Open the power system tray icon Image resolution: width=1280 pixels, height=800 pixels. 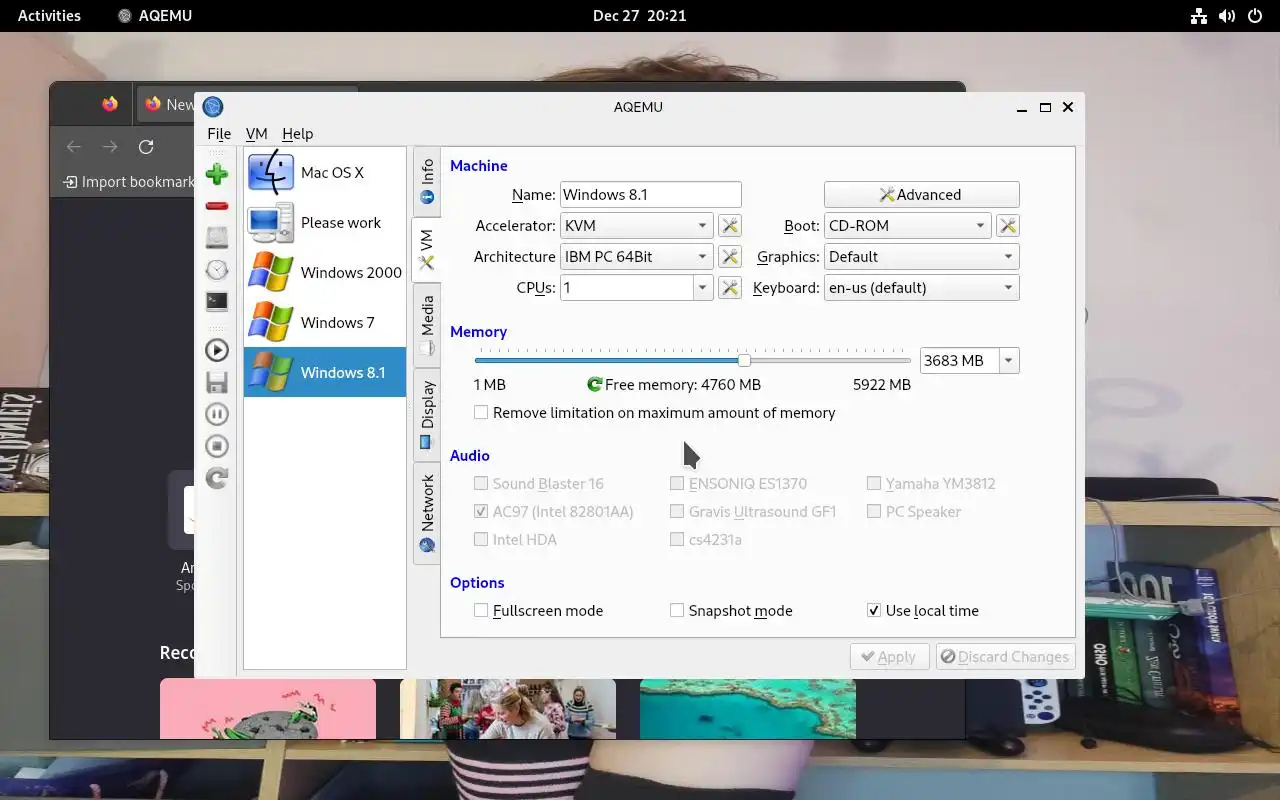(x=1255, y=16)
